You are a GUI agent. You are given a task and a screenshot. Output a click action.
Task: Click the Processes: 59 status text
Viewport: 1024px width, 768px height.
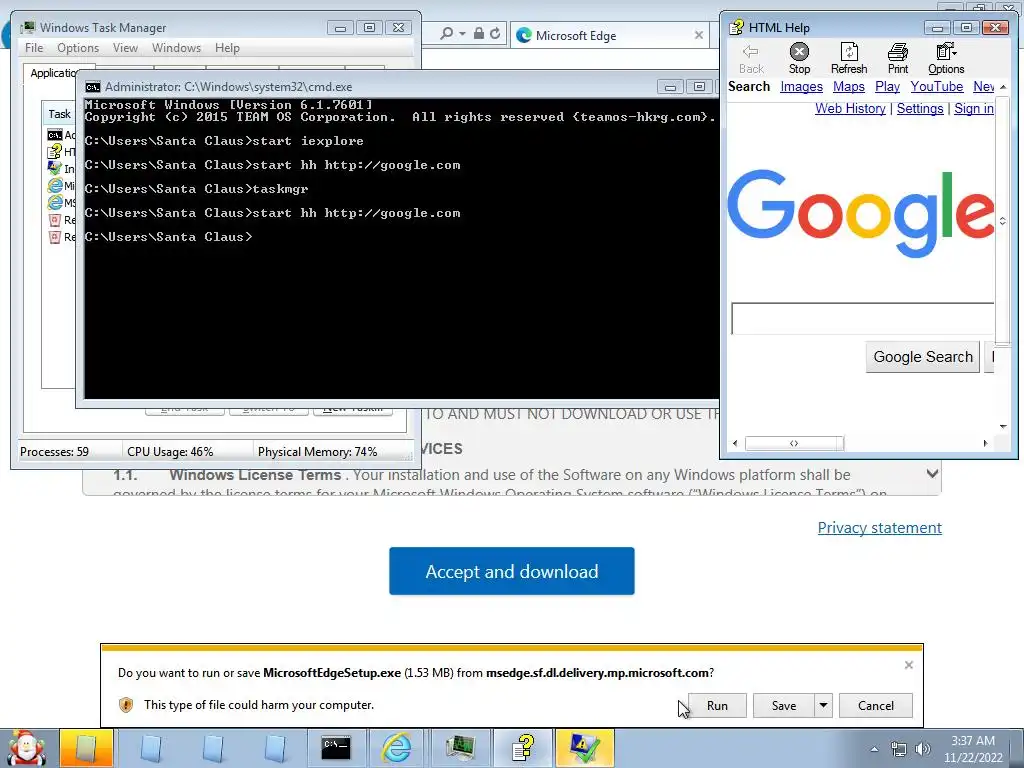pos(54,452)
